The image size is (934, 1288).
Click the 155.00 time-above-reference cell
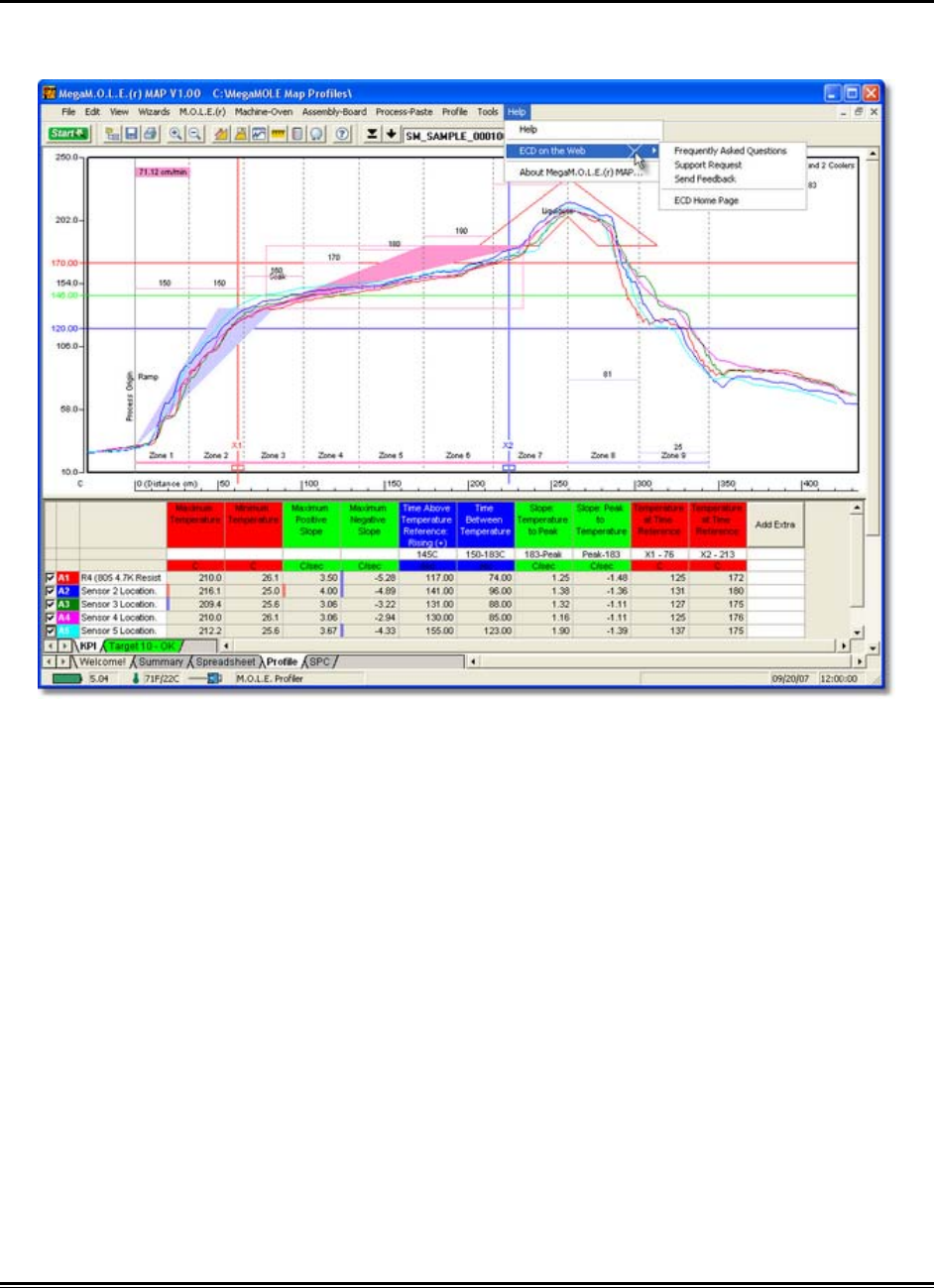(x=427, y=631)
